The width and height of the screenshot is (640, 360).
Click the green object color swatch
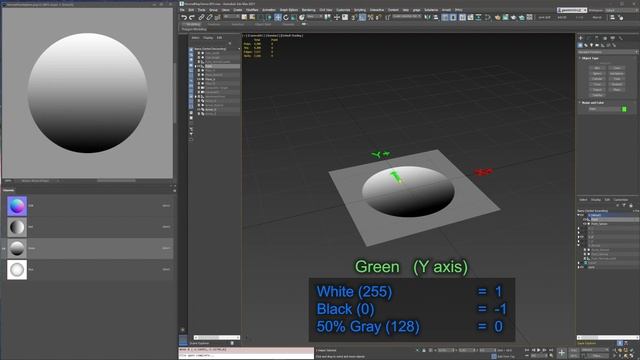click(624, 109)
